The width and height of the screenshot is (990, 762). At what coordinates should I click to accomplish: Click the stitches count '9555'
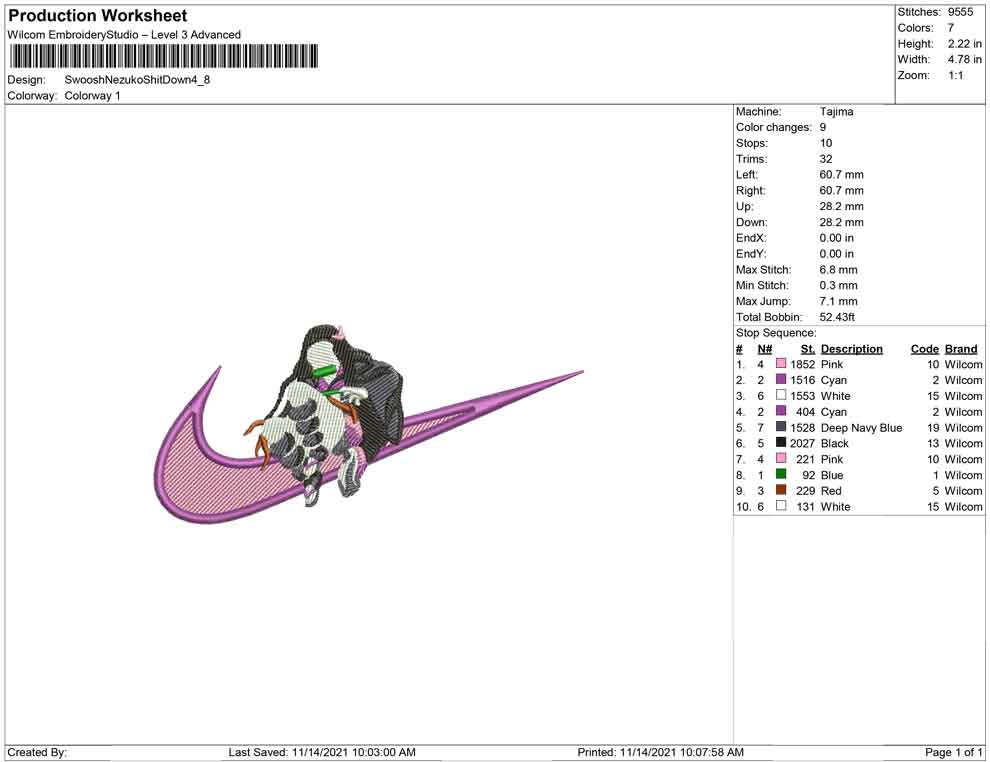961,12
